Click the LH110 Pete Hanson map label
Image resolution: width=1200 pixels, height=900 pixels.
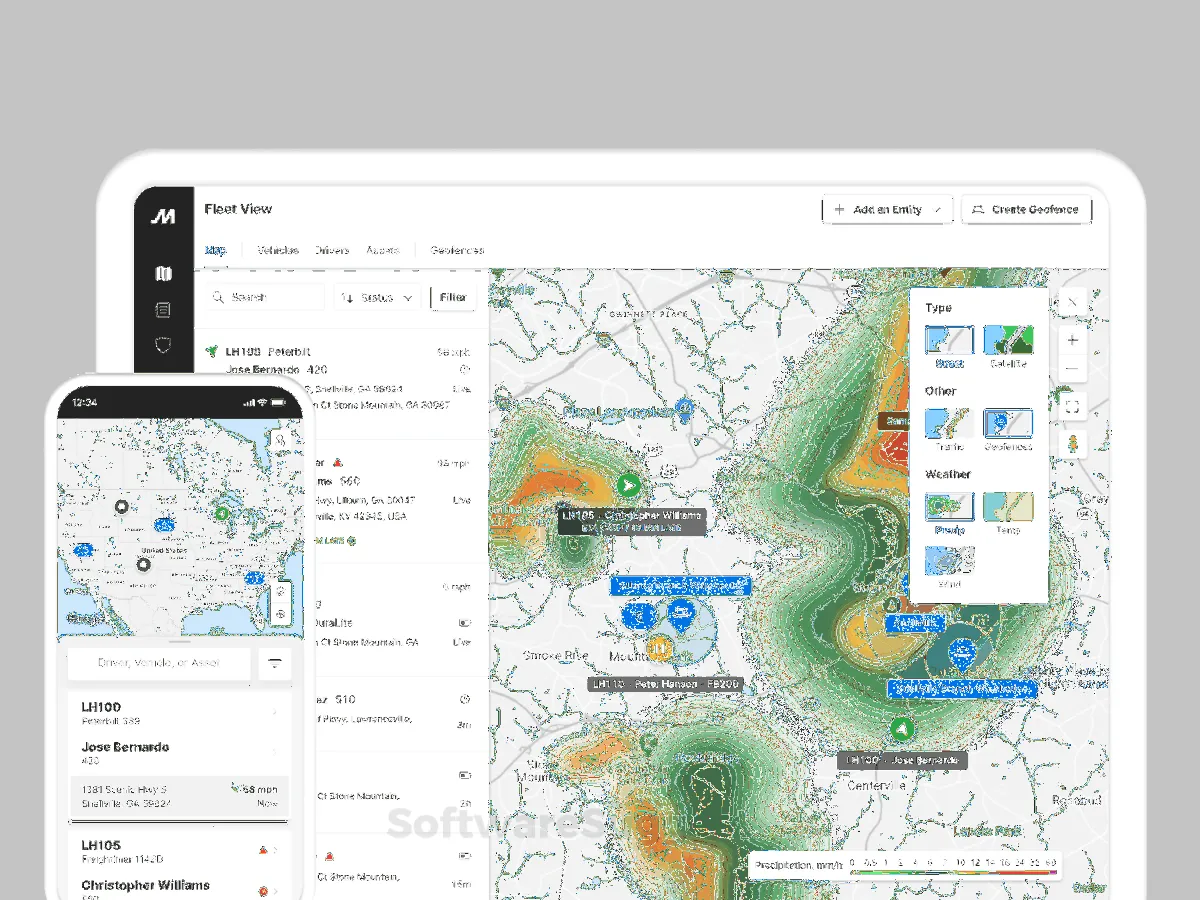(666, 684)
